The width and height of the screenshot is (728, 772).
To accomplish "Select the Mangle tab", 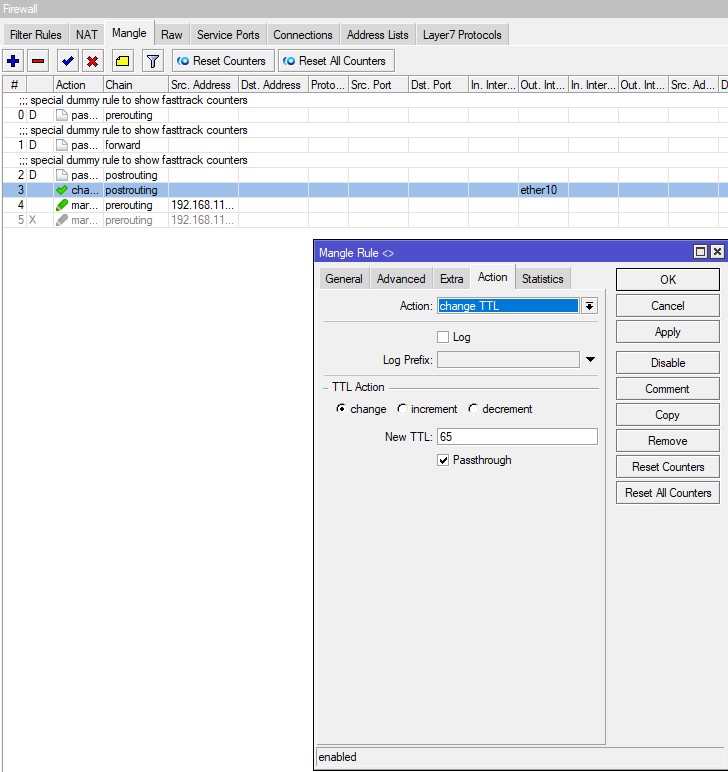I will [129, 33].
